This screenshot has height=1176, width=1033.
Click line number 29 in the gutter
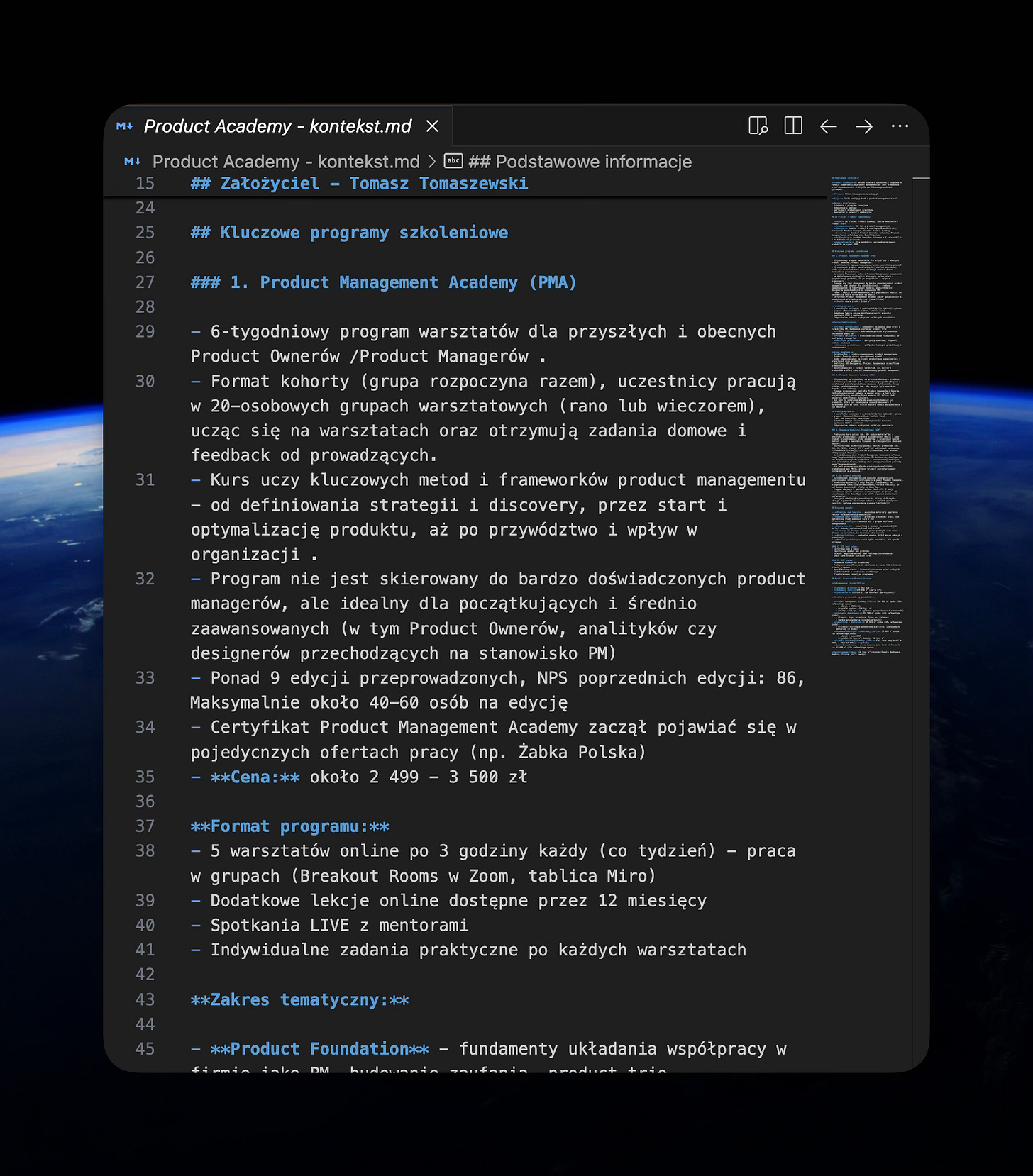click(x=145, y=332)
